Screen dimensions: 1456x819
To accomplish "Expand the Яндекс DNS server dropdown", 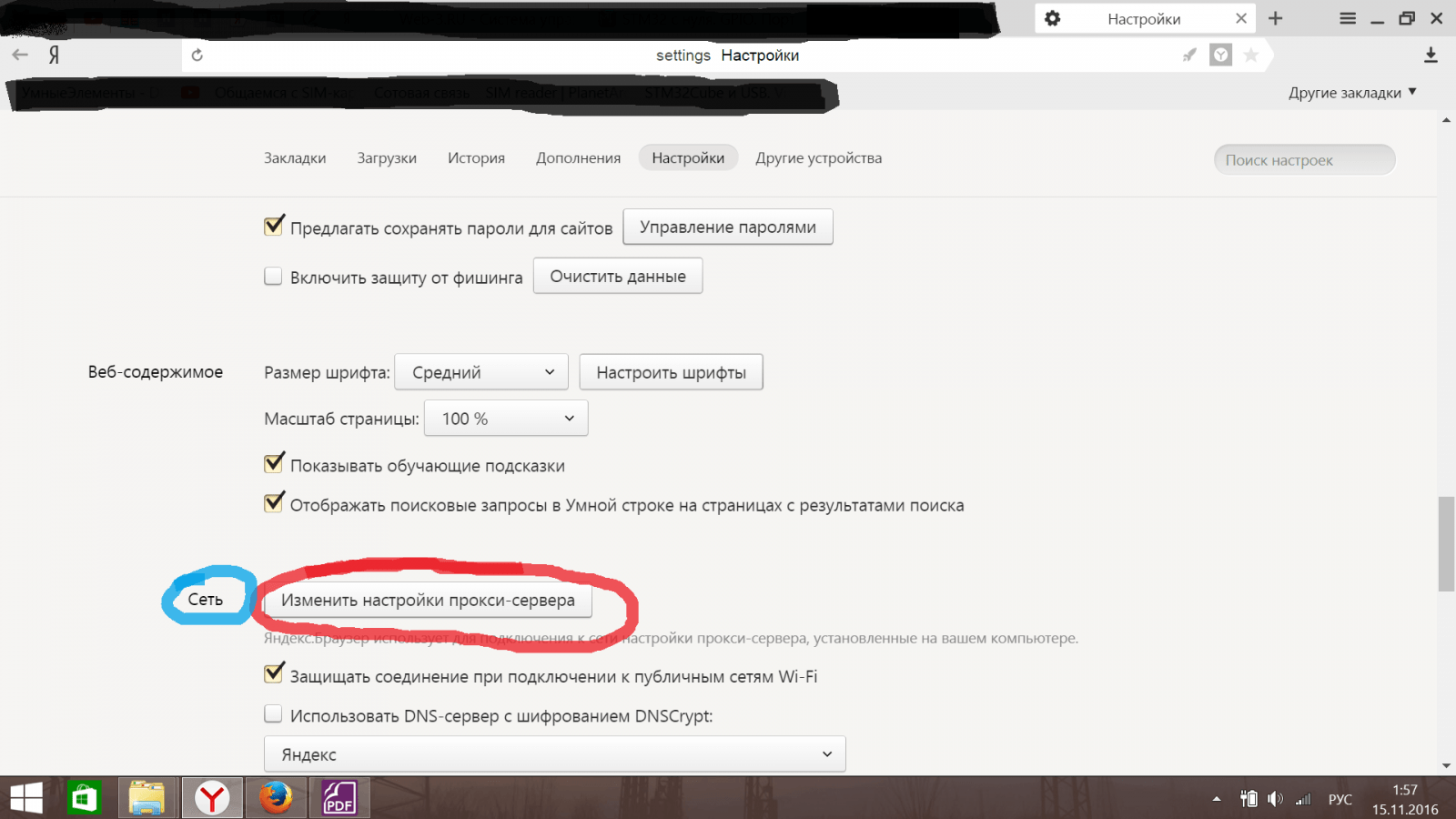I will [555, 754].
